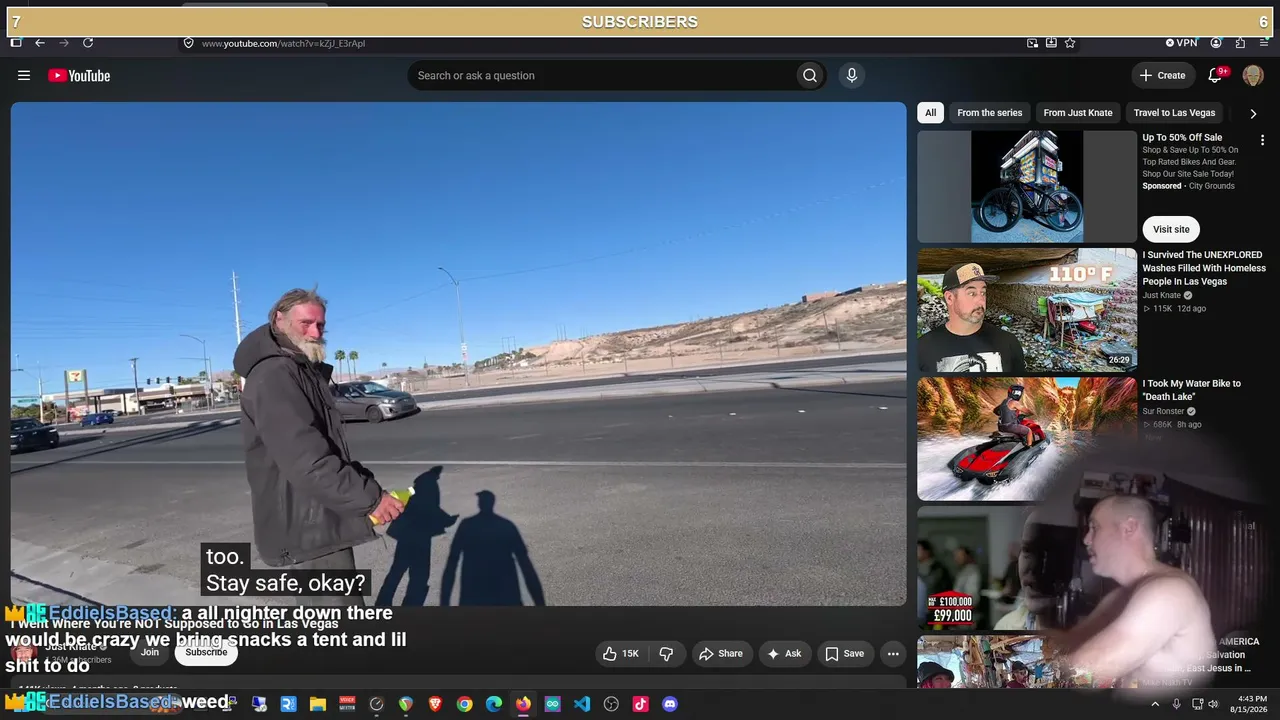This screenshot has height=720, width=1280.
Task: Go to YouTube home via the logo
Action: point(79,76)
